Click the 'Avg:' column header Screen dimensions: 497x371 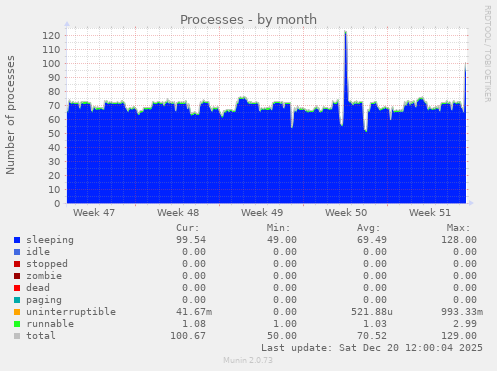click(368, 228)
